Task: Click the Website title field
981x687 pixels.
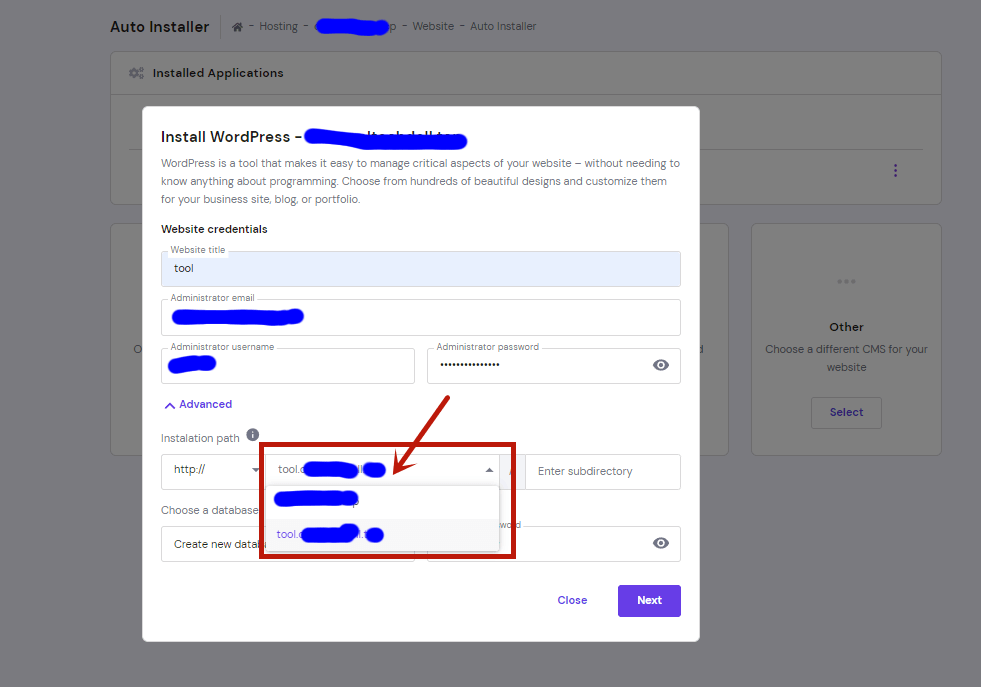Action: (420, 269)
